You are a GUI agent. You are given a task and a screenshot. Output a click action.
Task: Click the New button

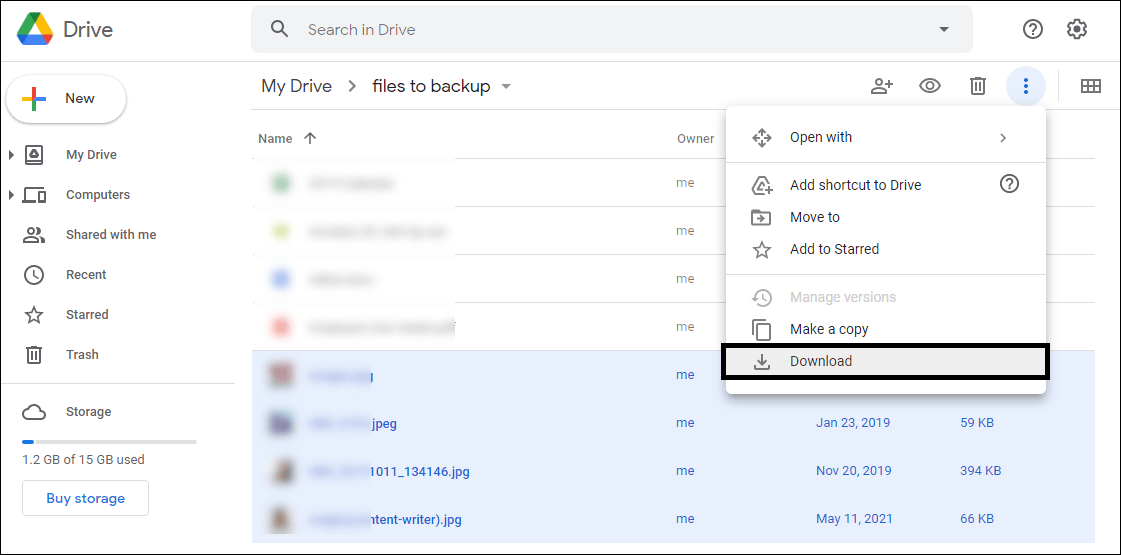point(66,99)
